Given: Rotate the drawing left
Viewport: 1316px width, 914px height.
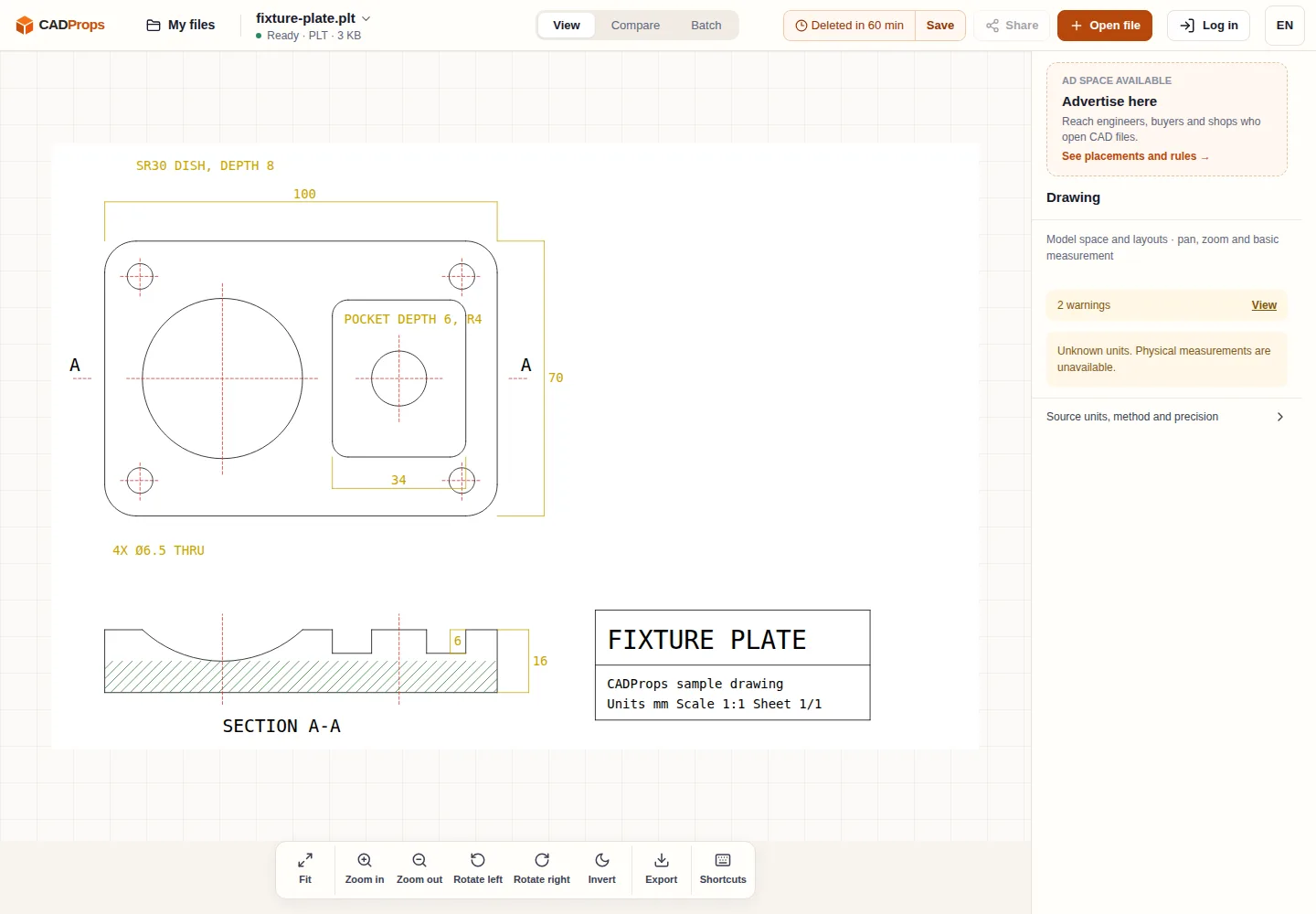Looking at the screenshot, I should coord(478,868).
